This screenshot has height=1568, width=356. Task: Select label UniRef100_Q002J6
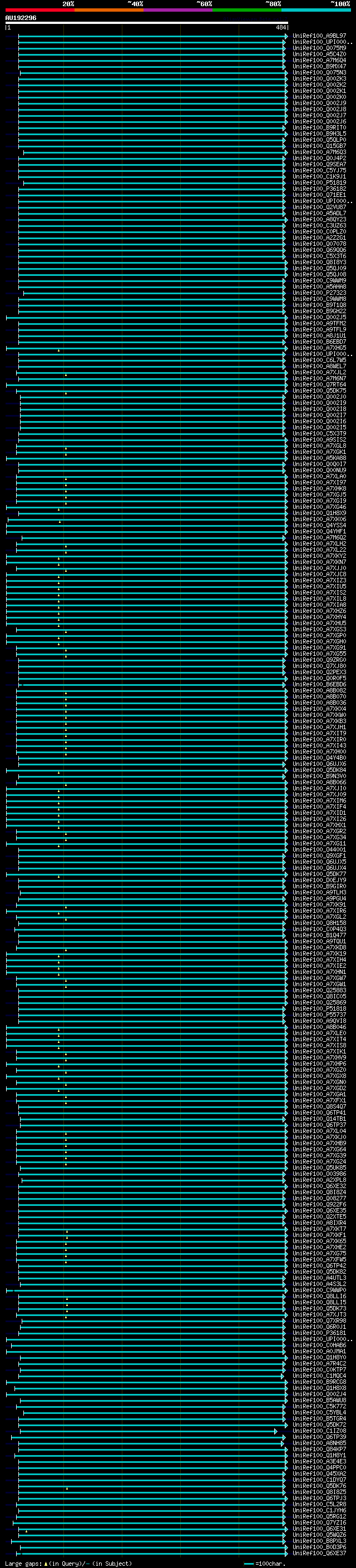pos(319,122)
